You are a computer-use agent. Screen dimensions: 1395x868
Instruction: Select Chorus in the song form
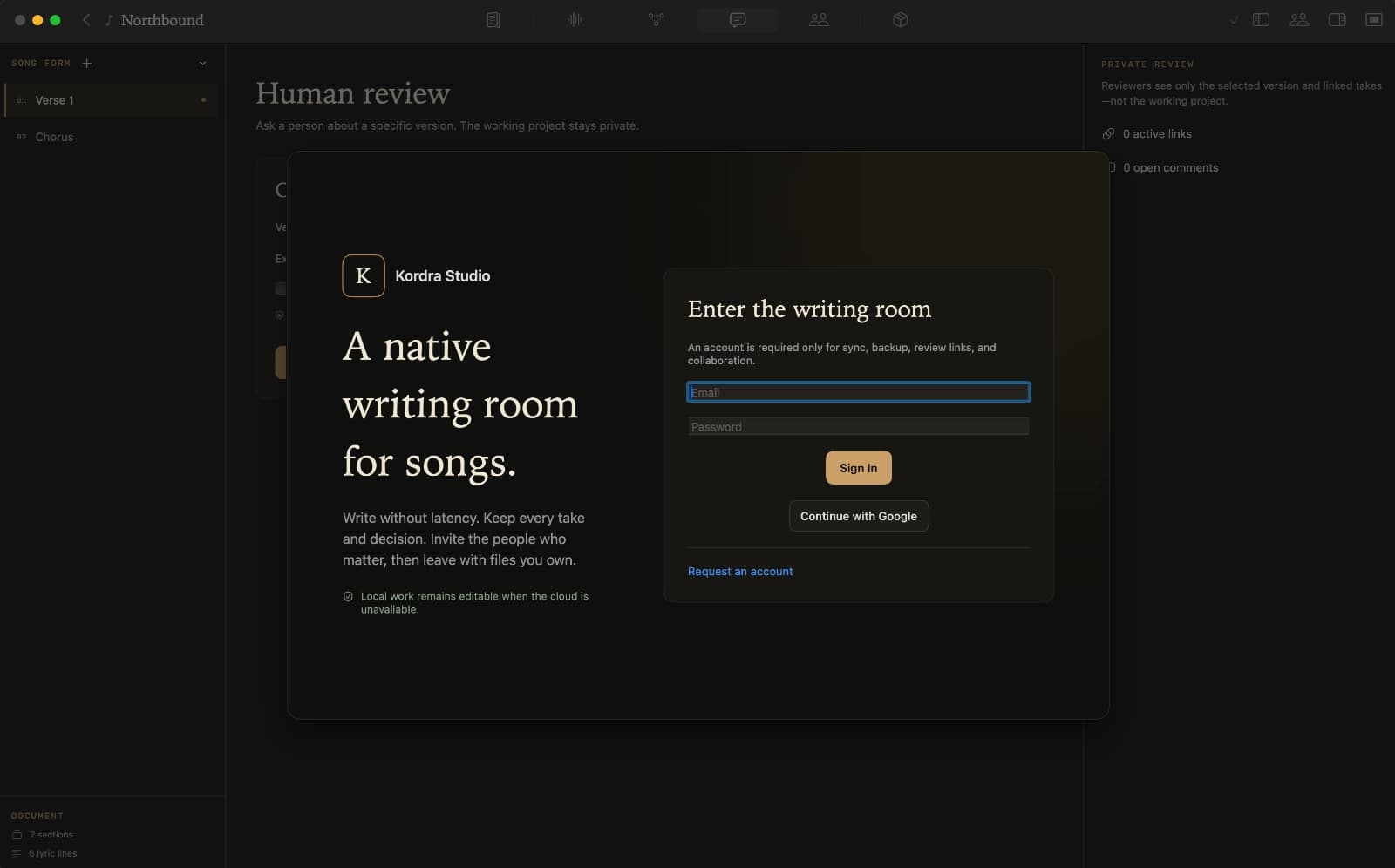click(x=111, y=137)
